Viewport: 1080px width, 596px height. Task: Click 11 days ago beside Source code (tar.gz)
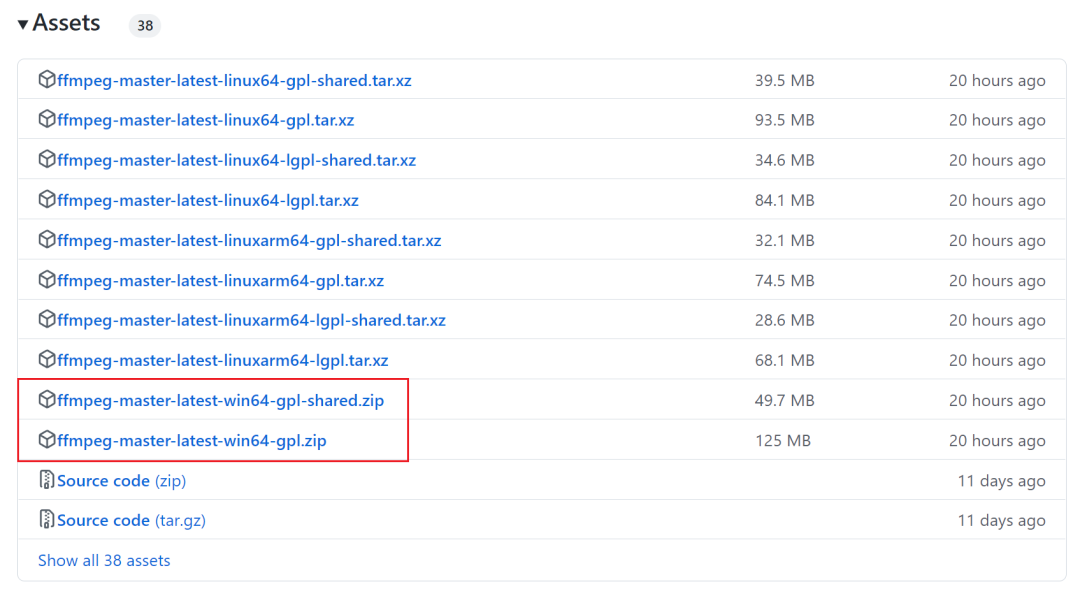click(1001, 521)
